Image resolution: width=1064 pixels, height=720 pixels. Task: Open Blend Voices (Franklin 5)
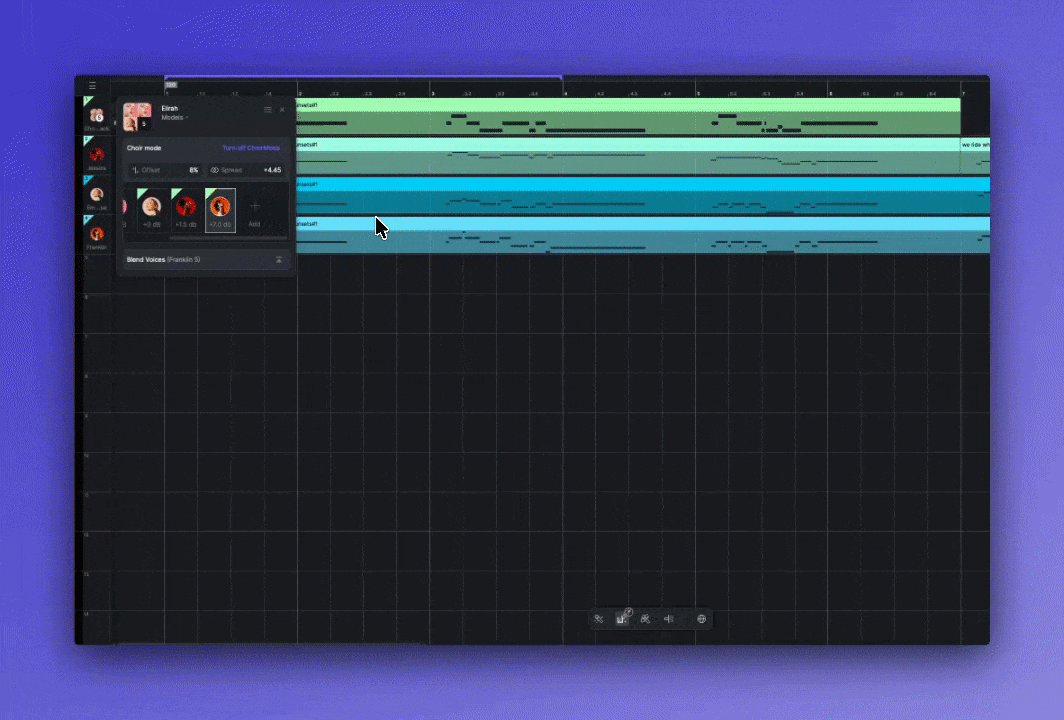point(165,260)
